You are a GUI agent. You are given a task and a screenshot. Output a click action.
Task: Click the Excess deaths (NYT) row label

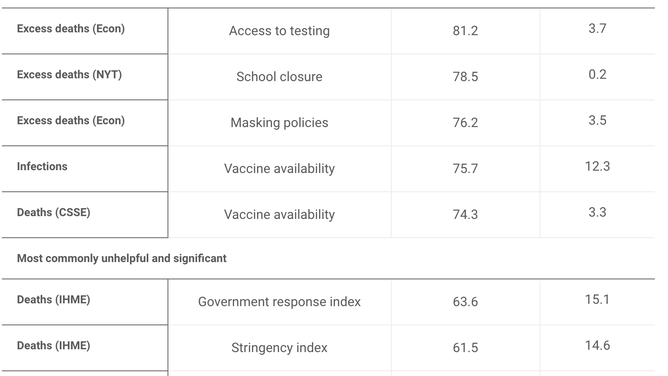pos(69,75)
